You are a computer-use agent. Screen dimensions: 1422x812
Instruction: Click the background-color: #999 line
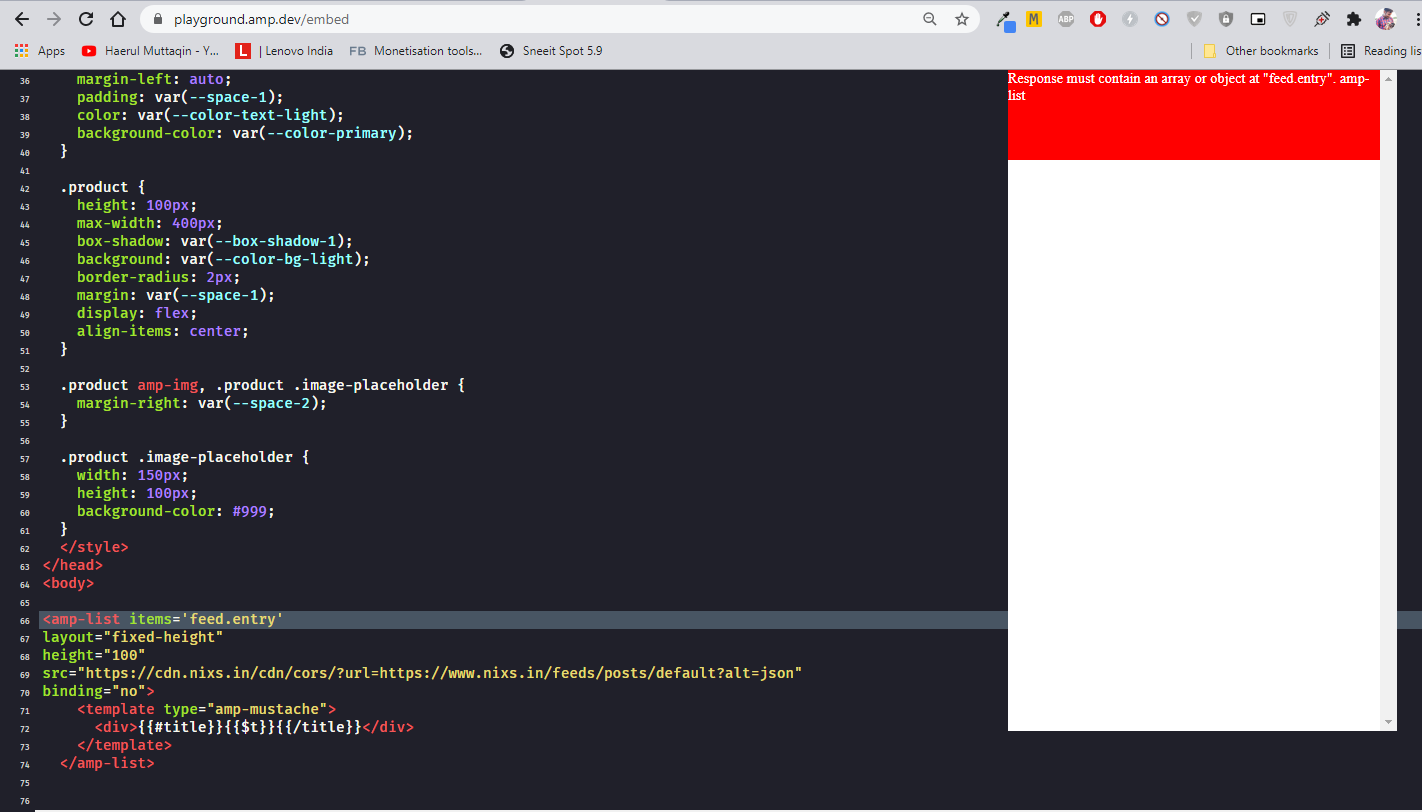[175, 511]
